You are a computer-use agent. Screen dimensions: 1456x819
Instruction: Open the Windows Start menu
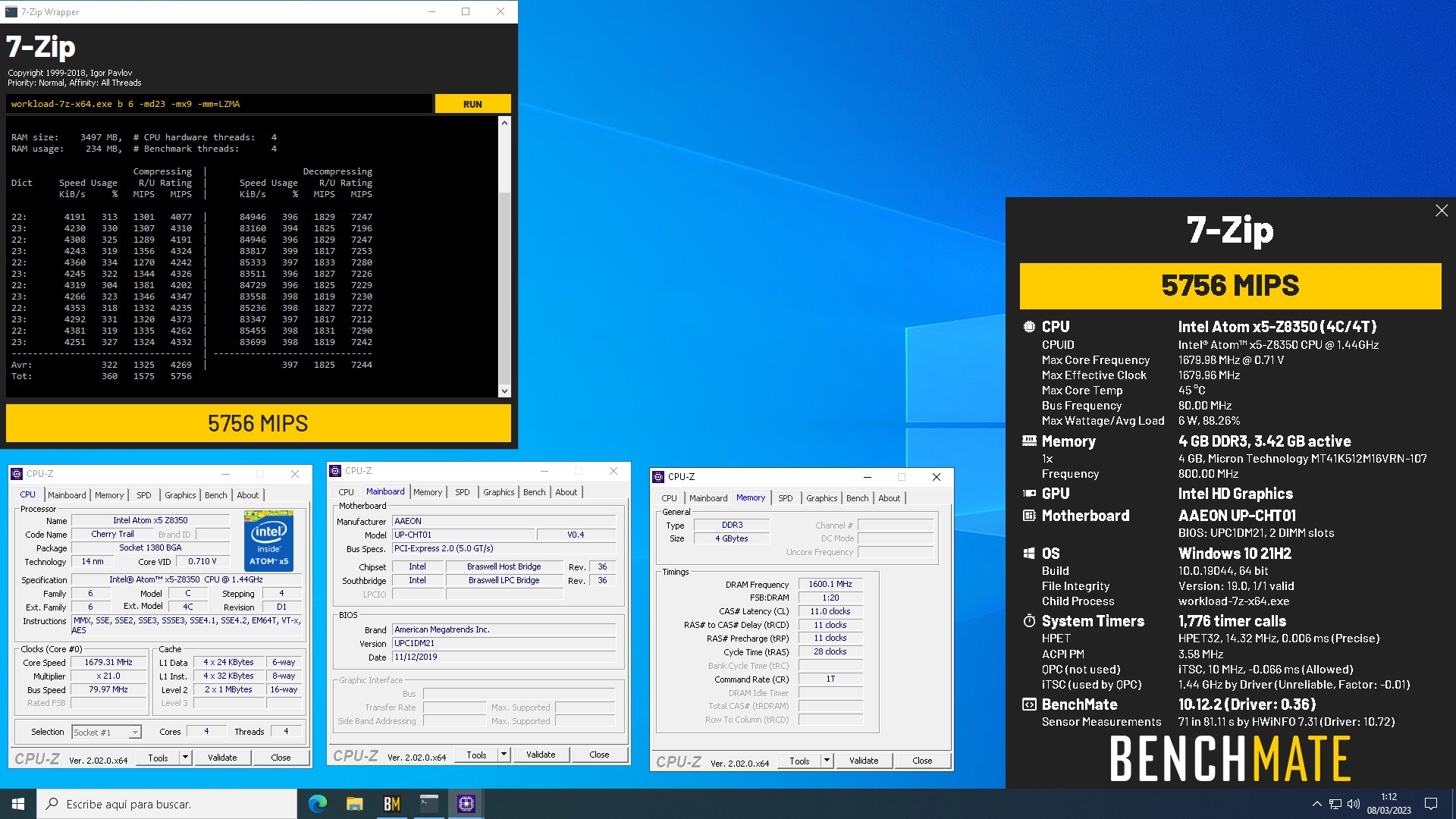[18, 804]
